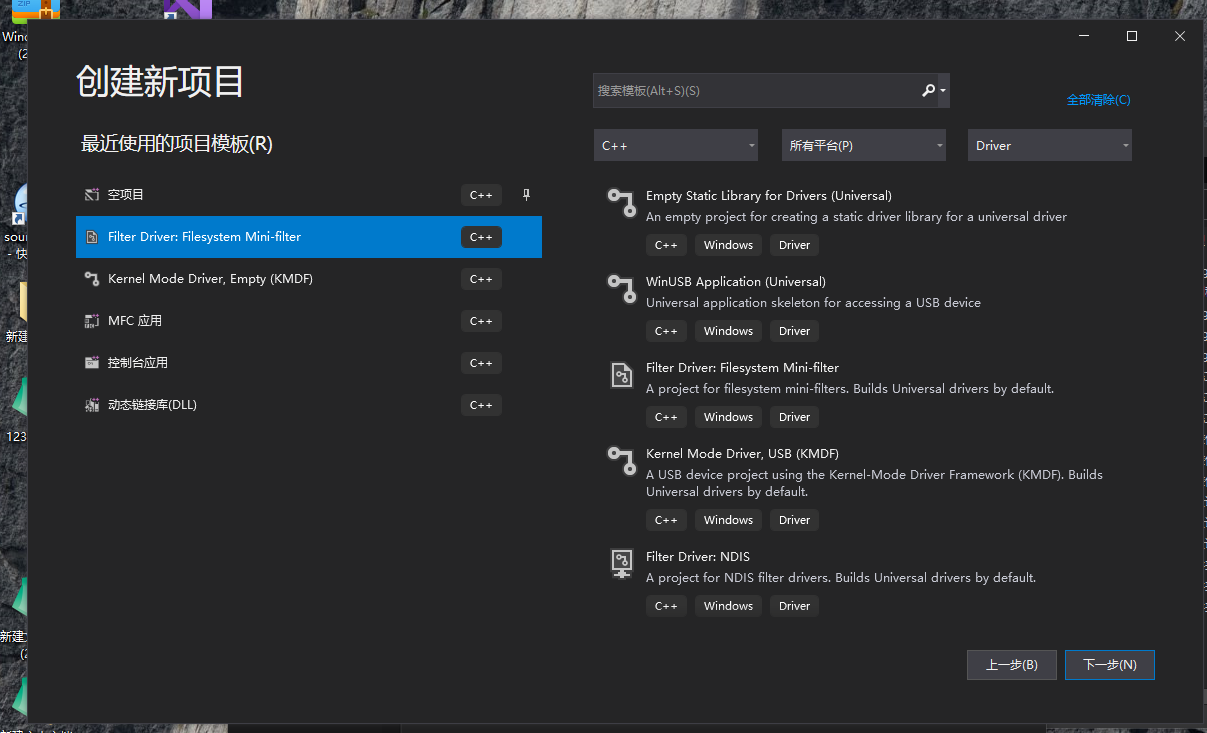Click the 控制台应用 template icon
Image resolution: width=1207 pixels, height=733 pixels.
(x=92, y=363)
